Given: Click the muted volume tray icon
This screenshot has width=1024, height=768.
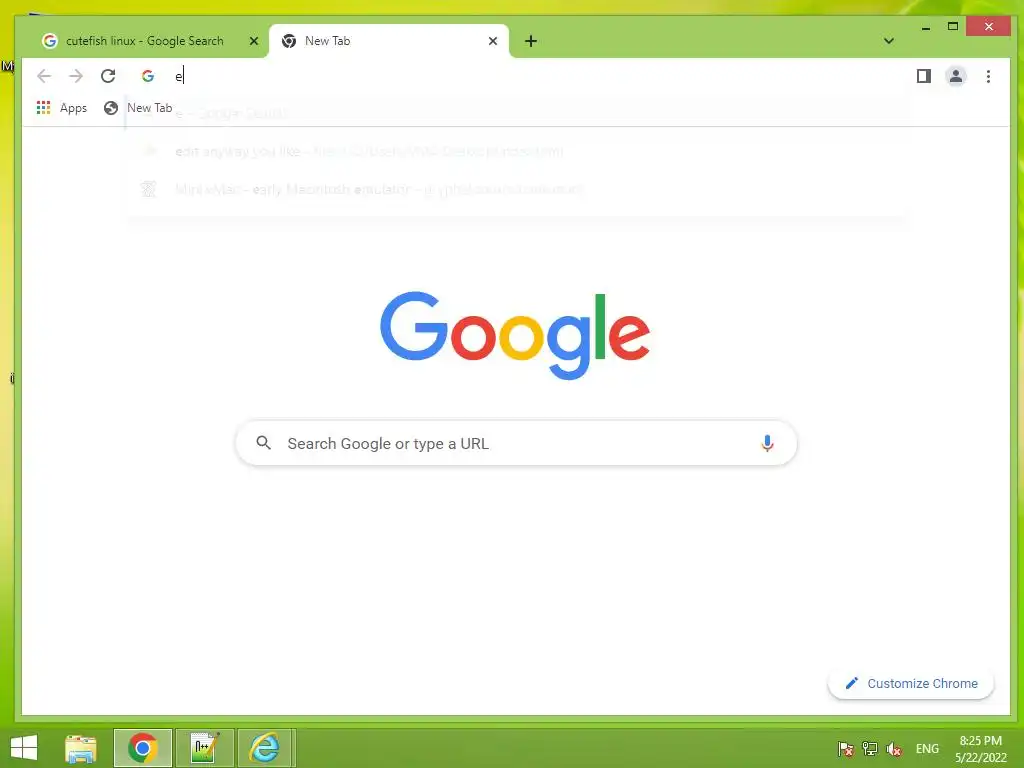Looking at the screenshot, I should [x=894, y=749].
